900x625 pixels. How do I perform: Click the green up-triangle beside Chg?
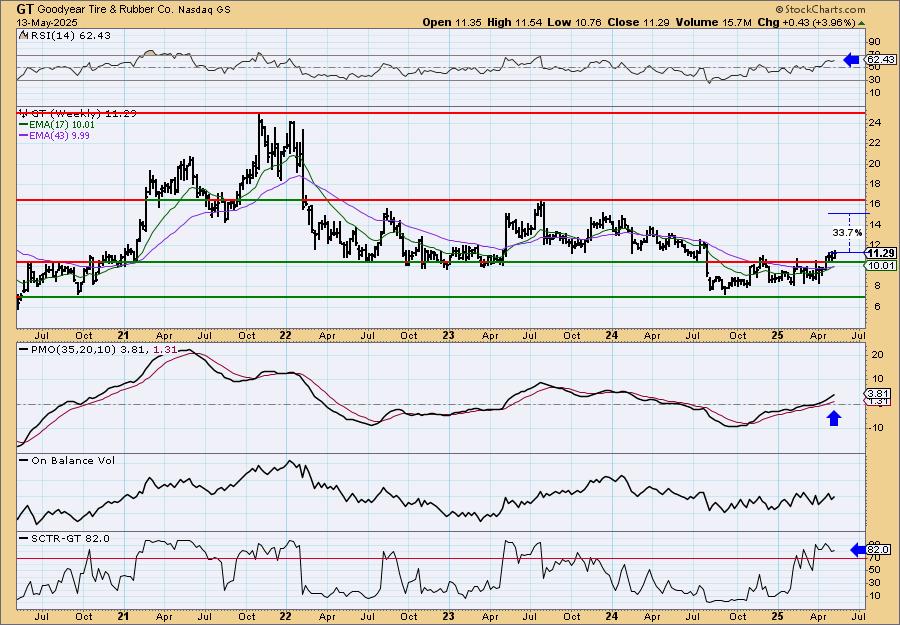click(861, 22)
